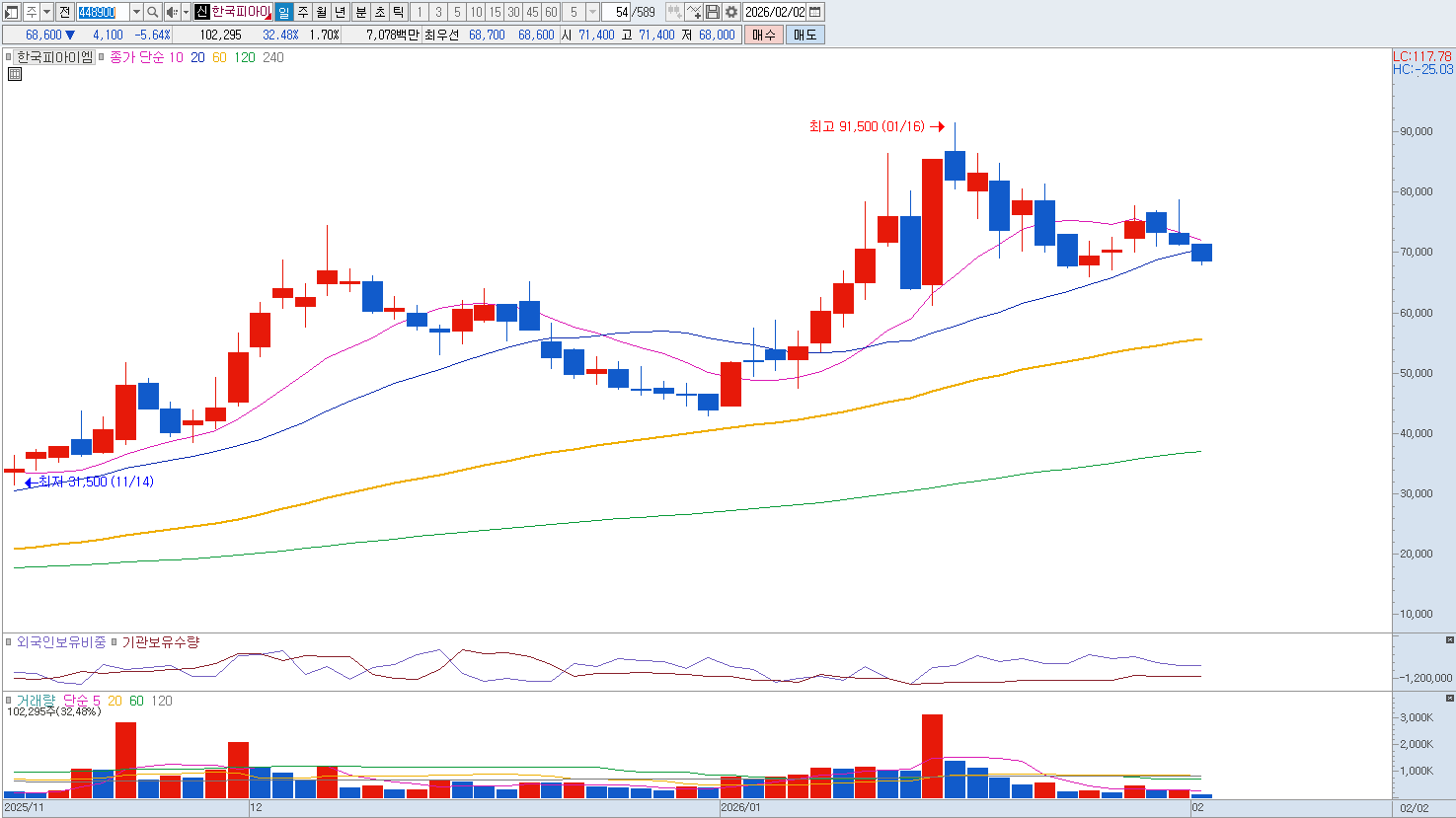The height and width of the screenshot is (818, 1456).
Task: Open the date picker calendar icon
Action: pyautogui.click(x=815, y=12)
